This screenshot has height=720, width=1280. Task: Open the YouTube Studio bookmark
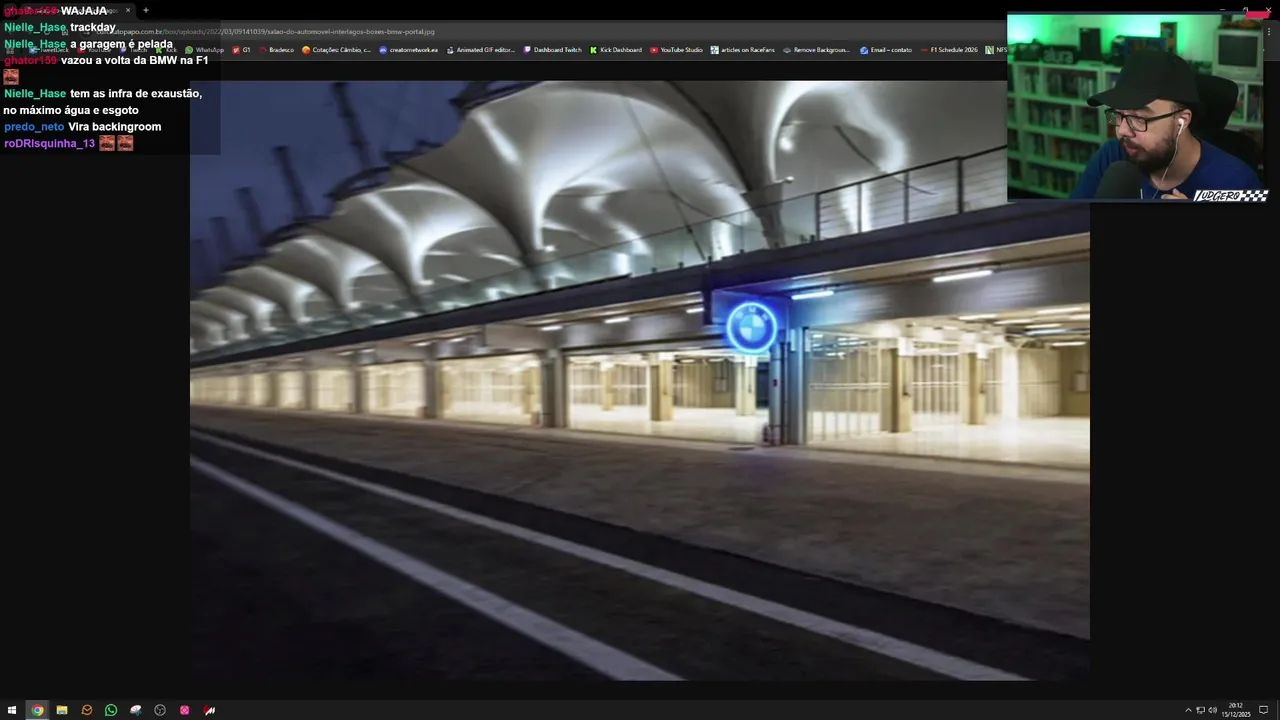click(677, 50)
